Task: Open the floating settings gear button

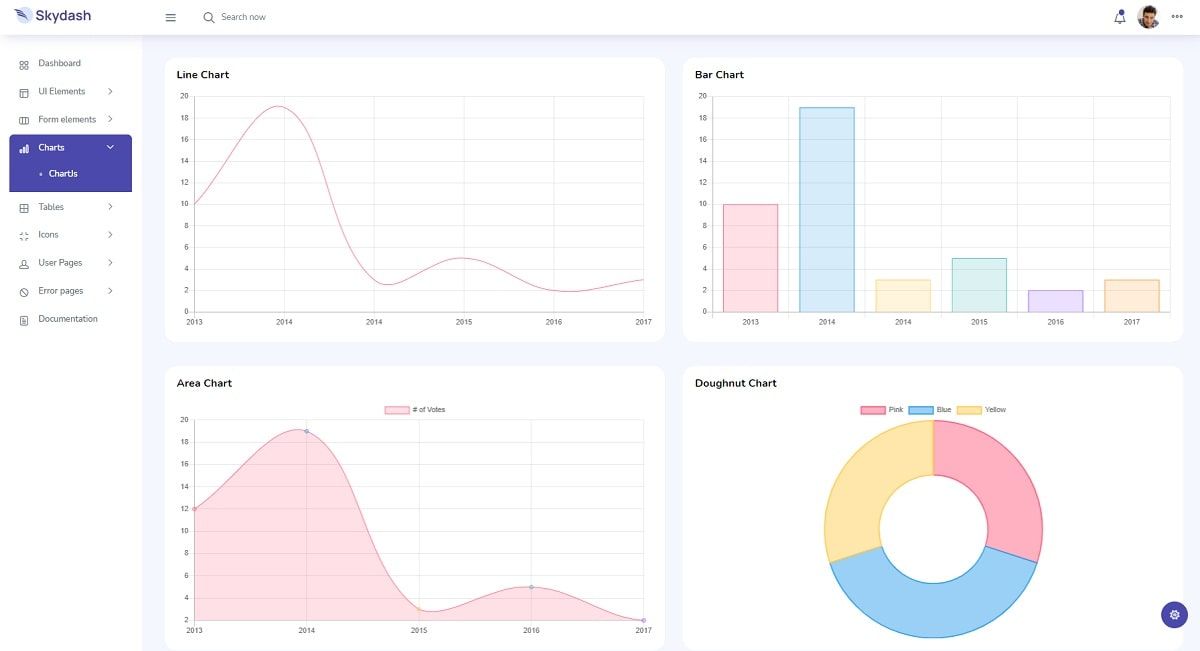Action: pos(1173,614)
